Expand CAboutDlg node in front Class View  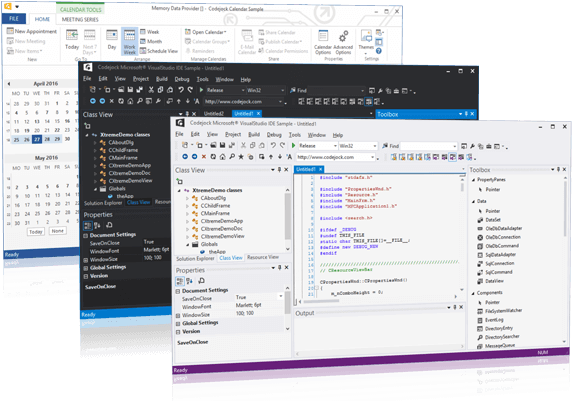click(188, 198)
